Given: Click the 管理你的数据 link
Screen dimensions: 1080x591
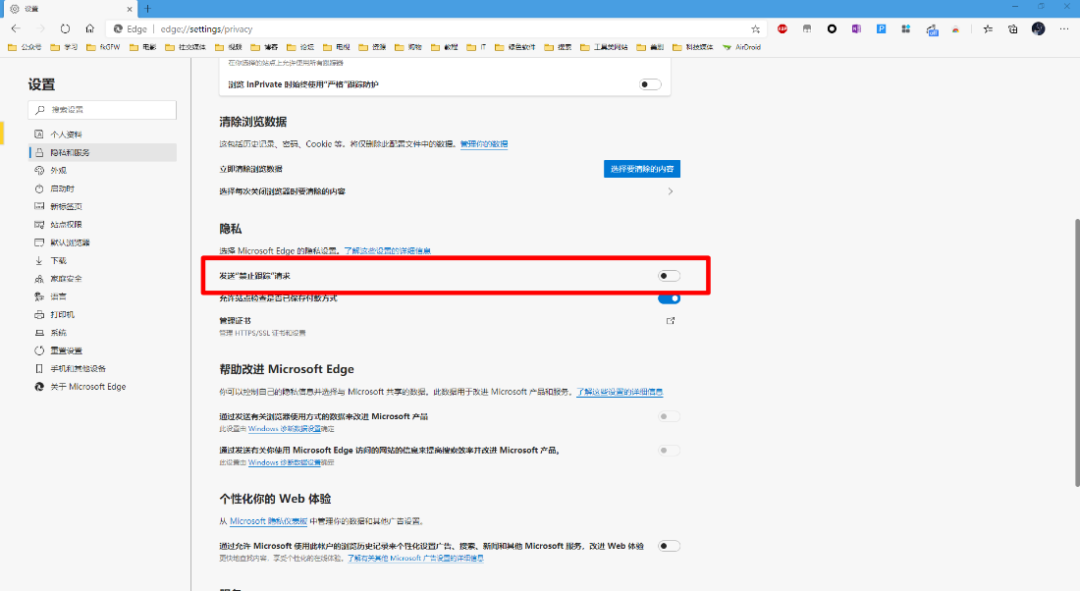Looking at the screenshot, I should click(484, 144).
